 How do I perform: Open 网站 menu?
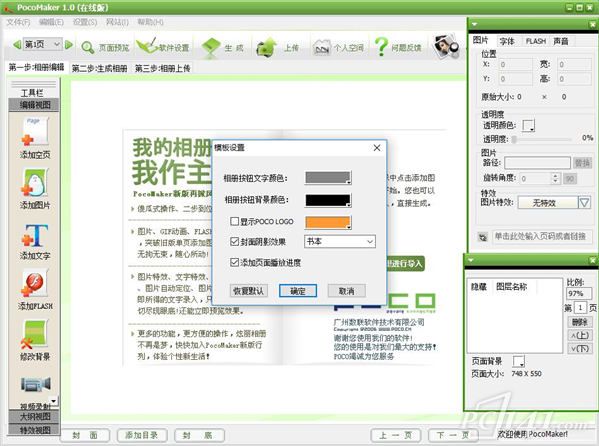click(117, 22)
